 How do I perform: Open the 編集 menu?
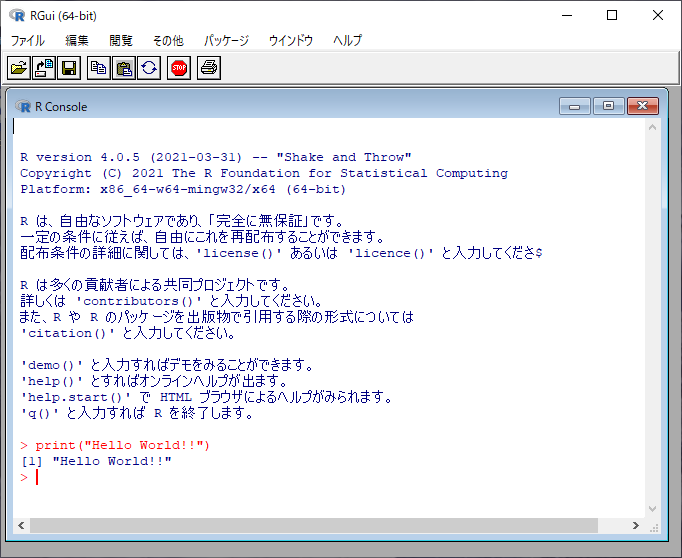tap(77, 40)
